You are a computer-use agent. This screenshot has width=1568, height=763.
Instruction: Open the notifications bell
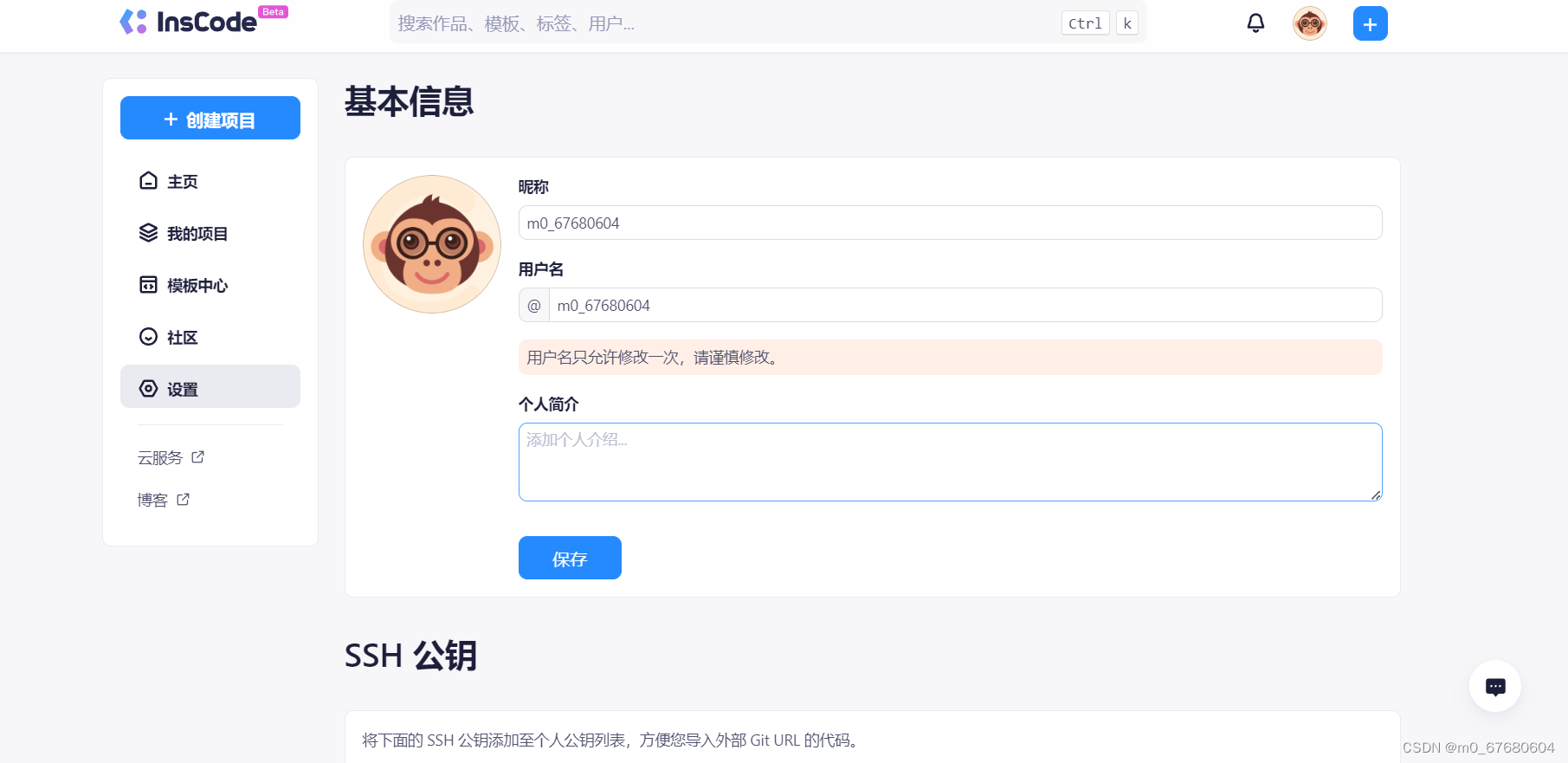coord(1255,23)
